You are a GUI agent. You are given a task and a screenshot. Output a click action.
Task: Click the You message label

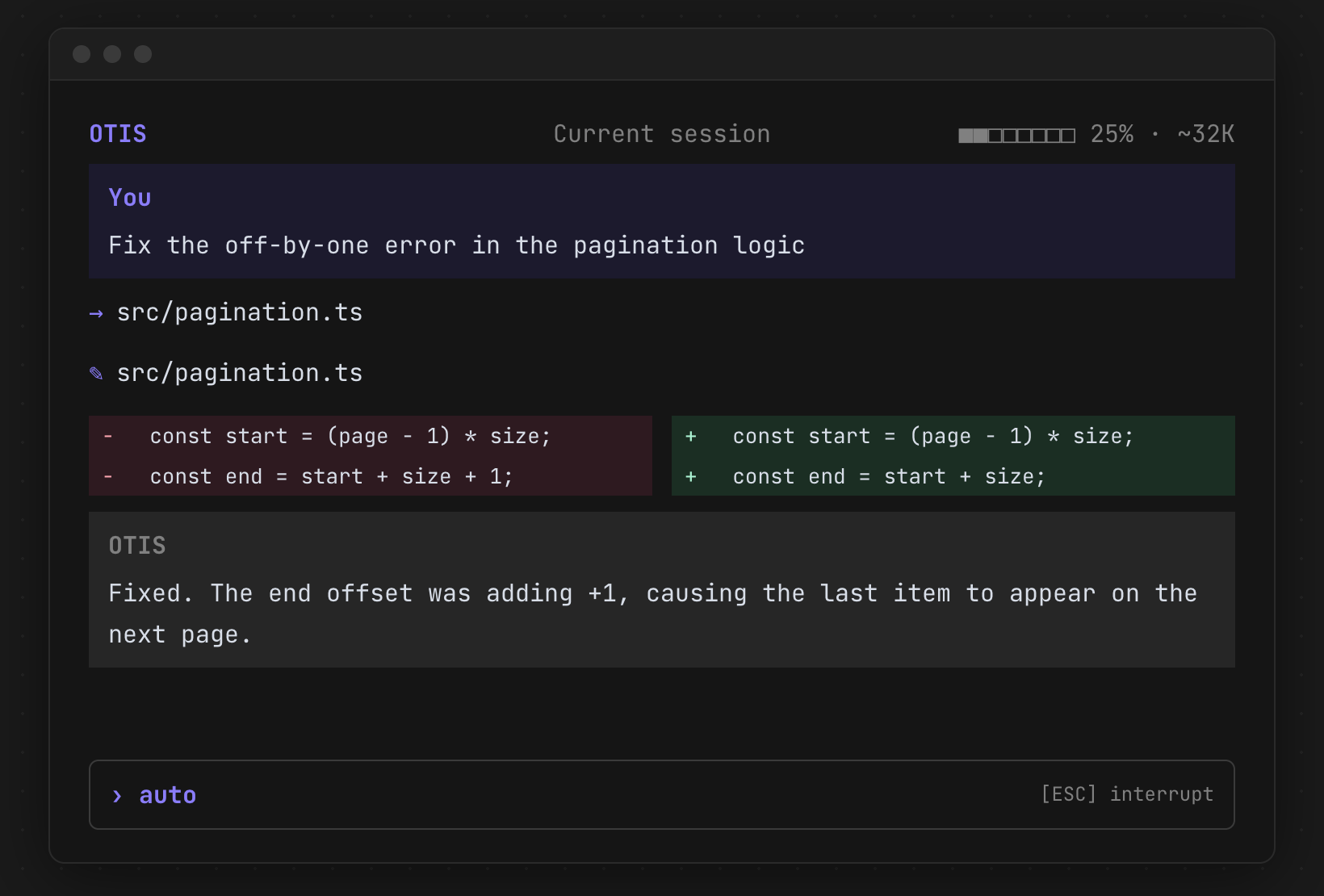[130, 198]
